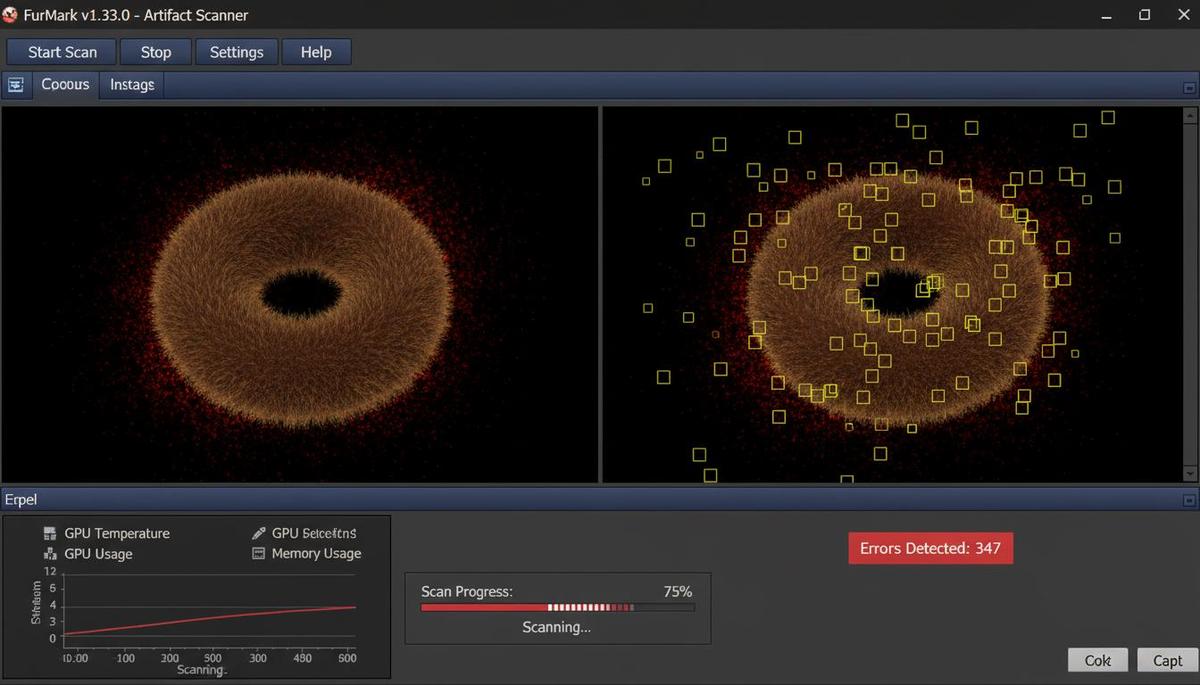Screen dimensions: 1200x685
Task: Switch to the Cooous tab
Action: coord(65,85)
